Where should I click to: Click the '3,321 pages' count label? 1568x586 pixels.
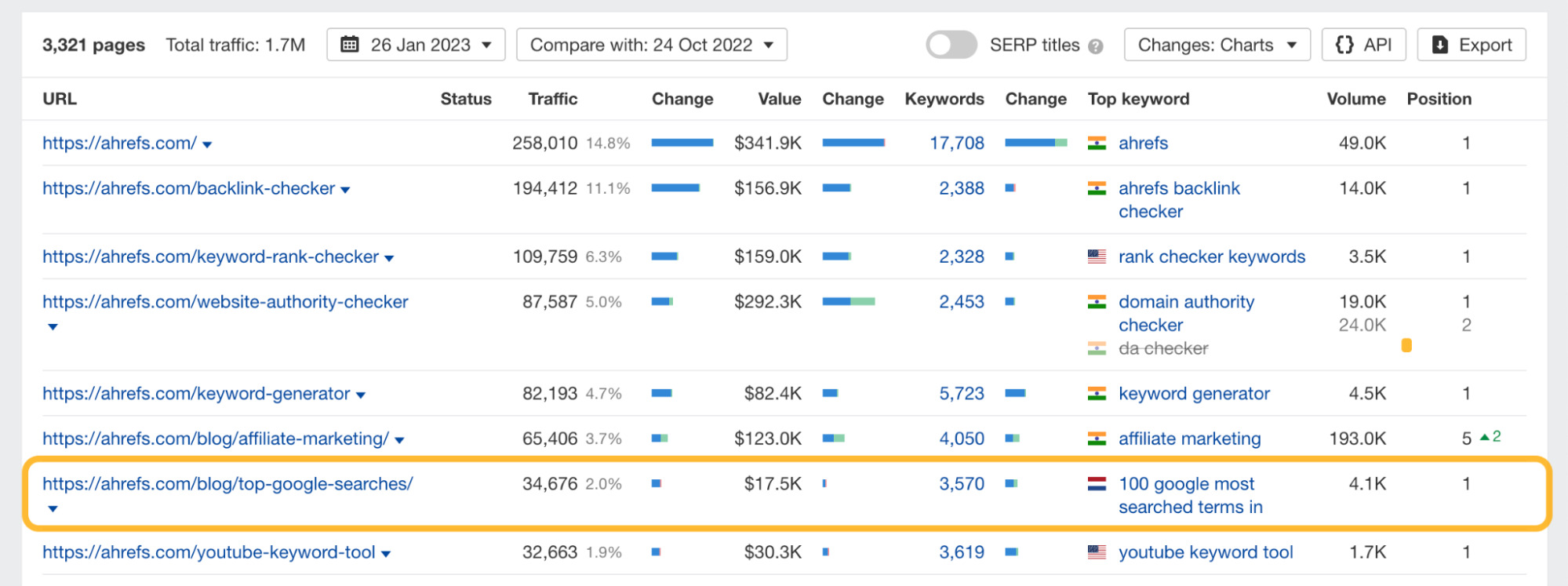click(93, 45)
